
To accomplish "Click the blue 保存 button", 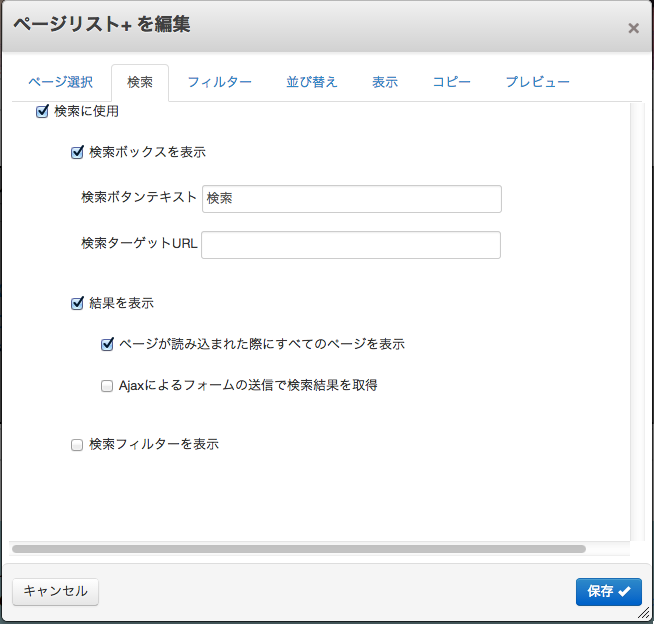I will pos(608,591).
